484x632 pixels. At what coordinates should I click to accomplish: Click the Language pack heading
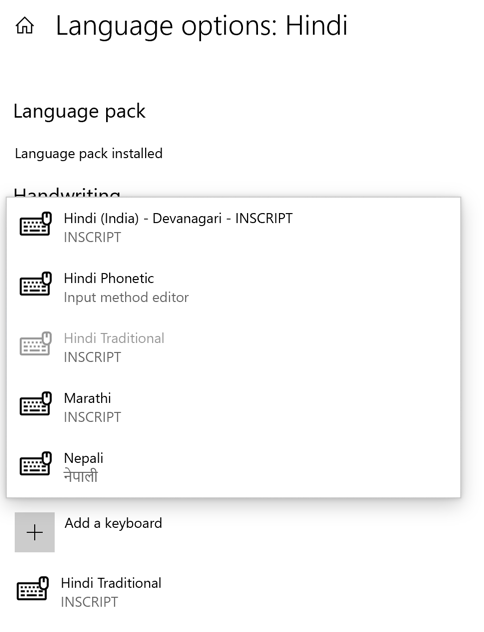pyautogui.click(x=79, y=112)
